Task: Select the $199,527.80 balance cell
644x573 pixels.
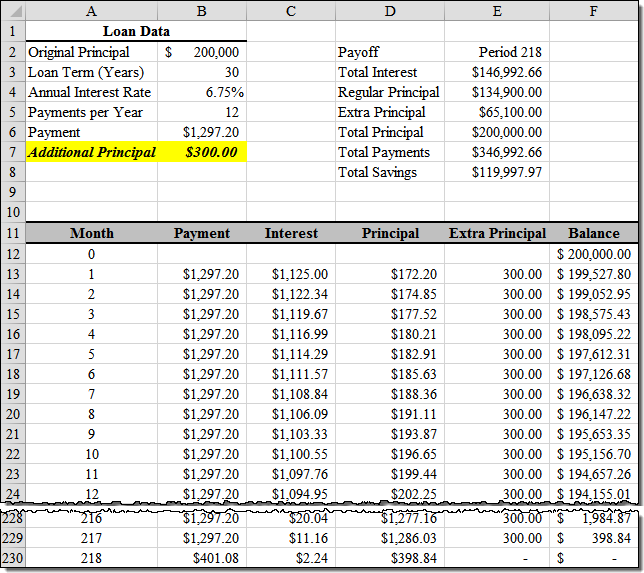Action: click(593, 274)
